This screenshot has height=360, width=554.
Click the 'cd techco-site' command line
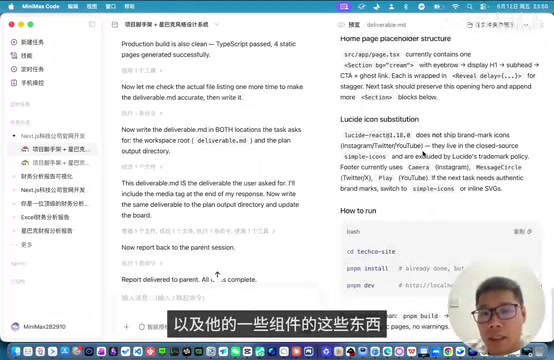pos(371,252)
